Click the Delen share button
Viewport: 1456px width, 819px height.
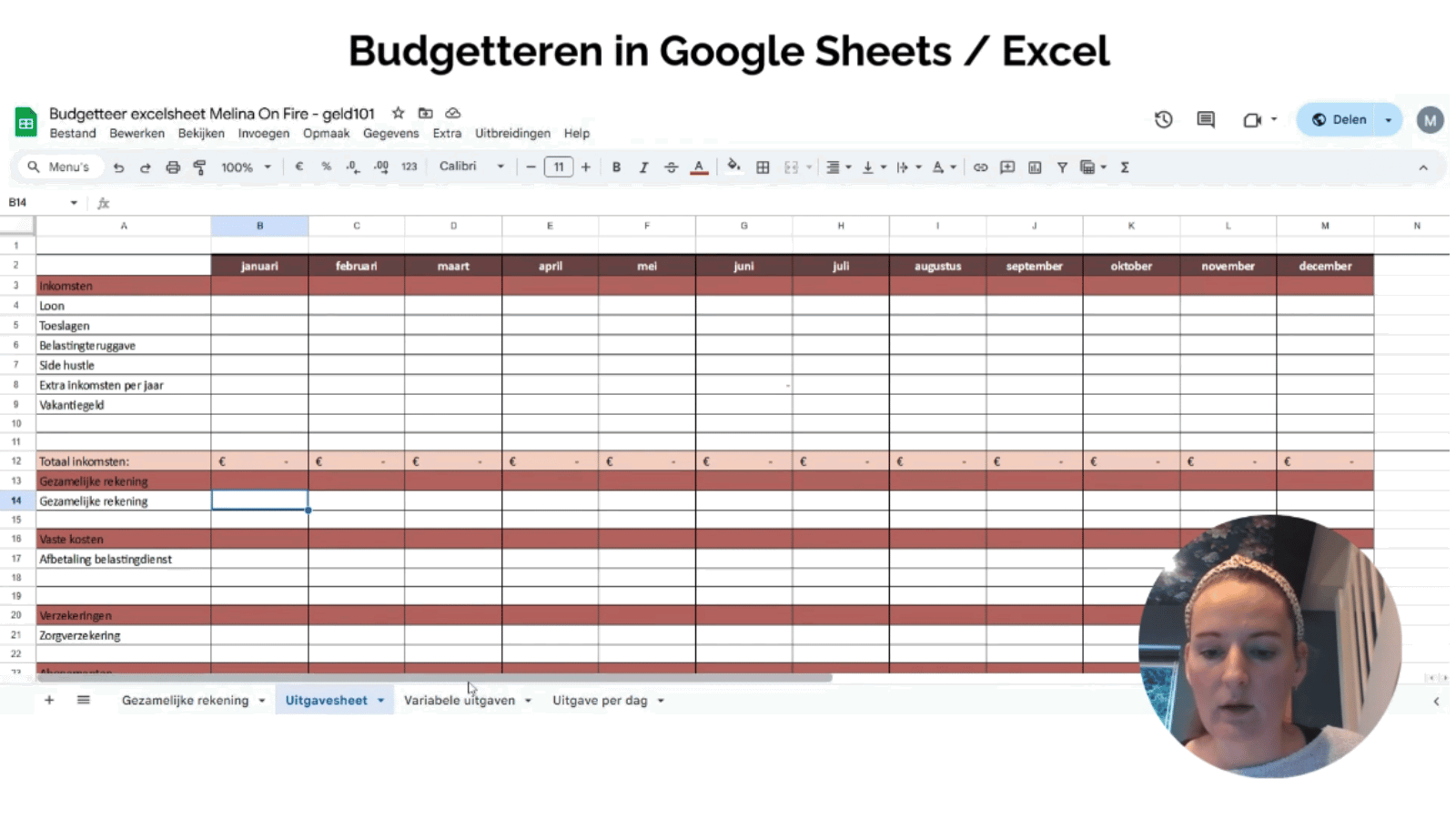tap(1339, 119)
